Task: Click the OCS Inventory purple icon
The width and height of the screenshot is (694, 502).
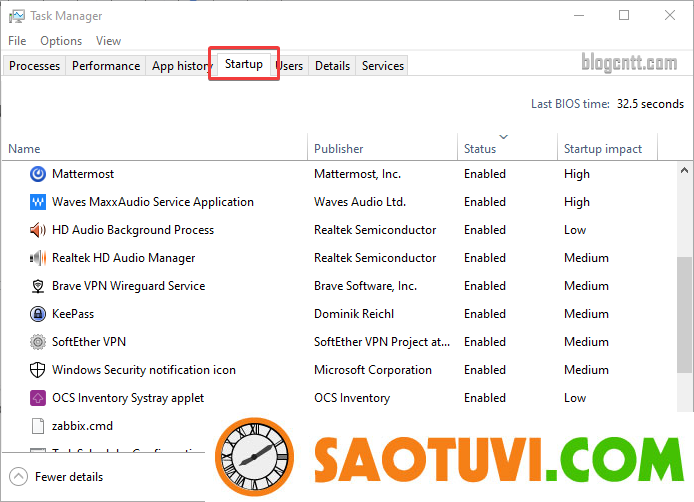Action: click(x=38, y=398)
